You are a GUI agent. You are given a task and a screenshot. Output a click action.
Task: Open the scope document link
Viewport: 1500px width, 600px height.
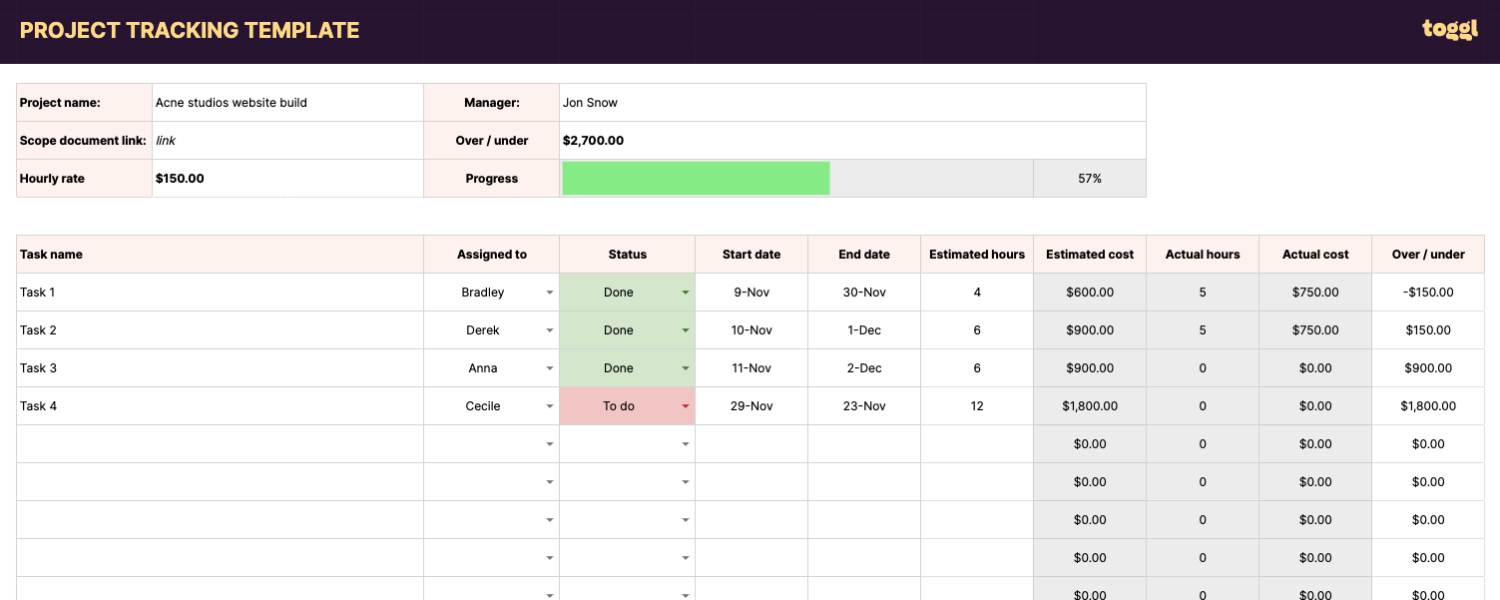click(165, 140)
